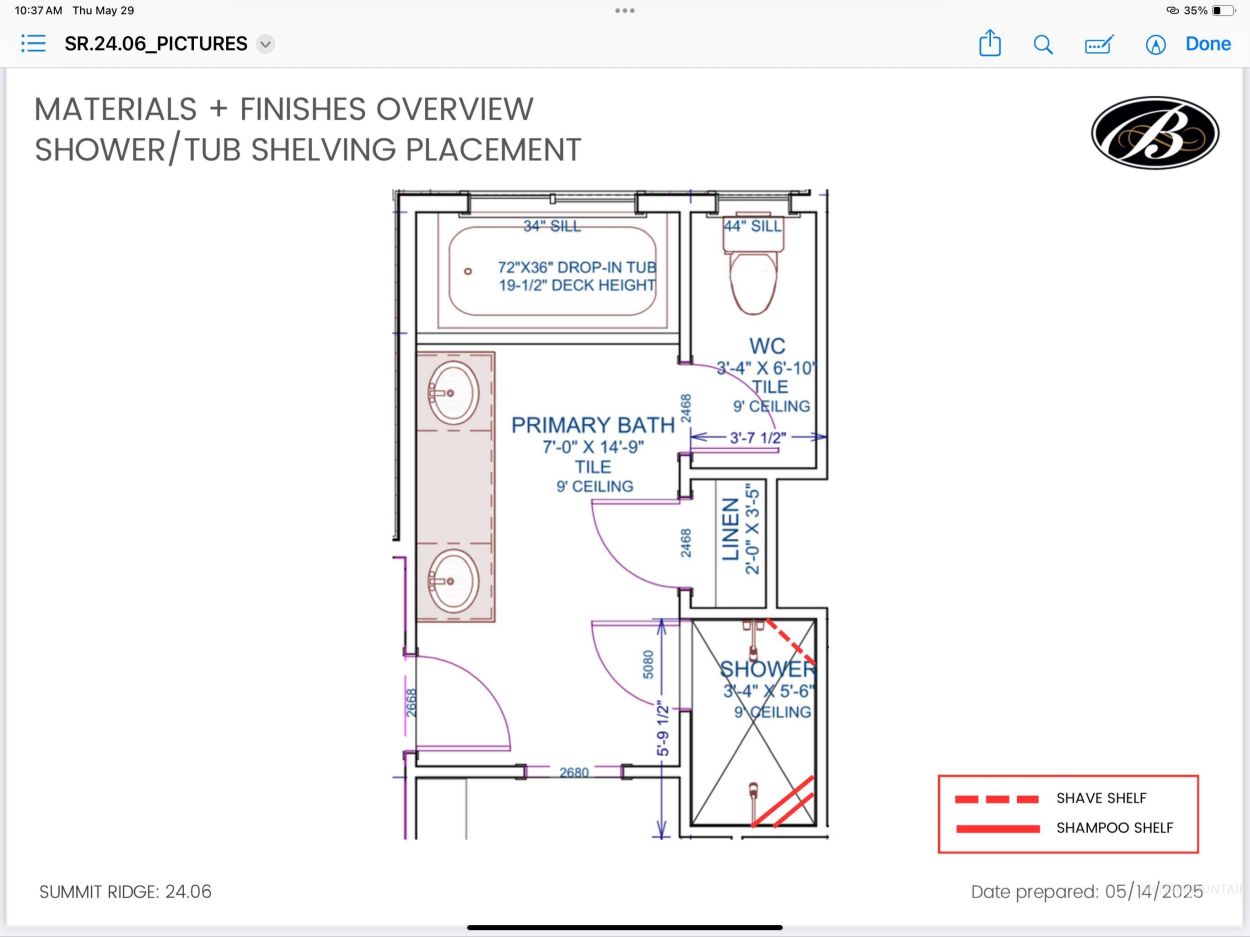Tap the 3'-7 1/2" dimension label
Viewport: 1250px width, 937px height.
click(758, 437)
